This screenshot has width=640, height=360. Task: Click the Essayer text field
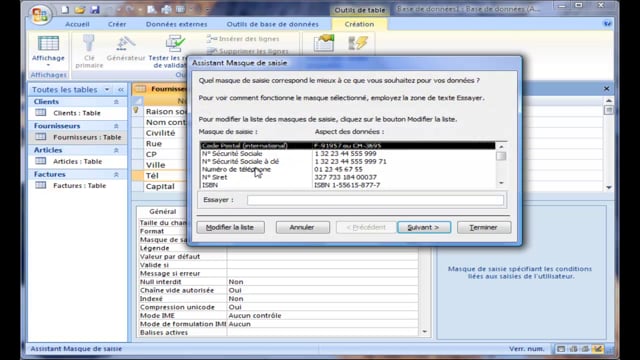tap(375, 200)
